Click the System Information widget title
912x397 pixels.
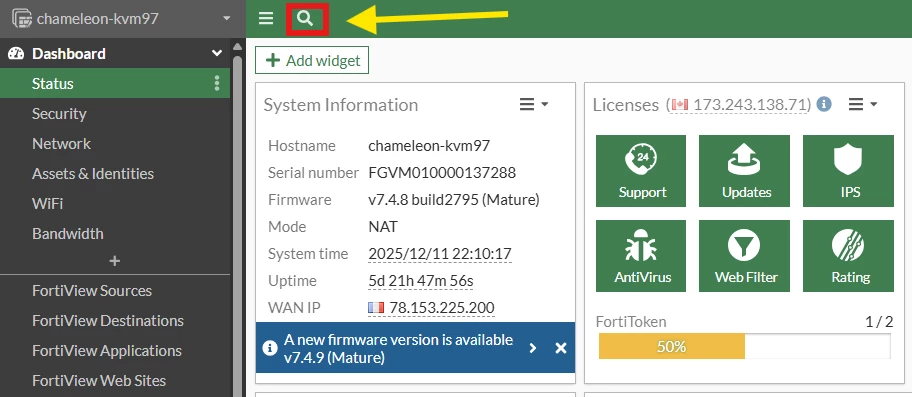(341, 105)
